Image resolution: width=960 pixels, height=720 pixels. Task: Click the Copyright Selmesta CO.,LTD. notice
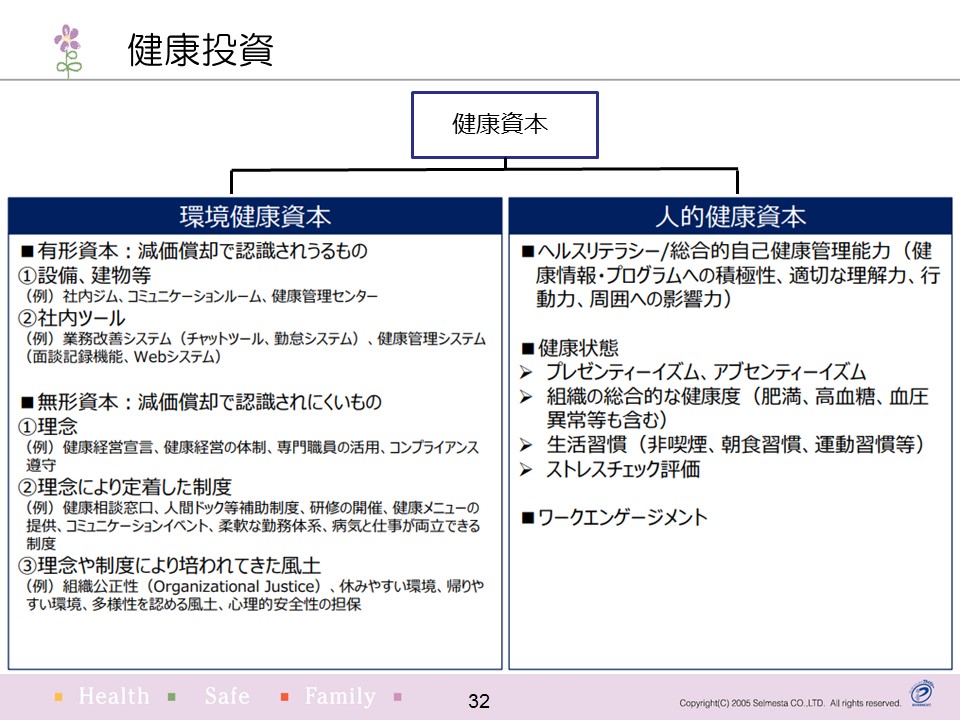[790, 703]
